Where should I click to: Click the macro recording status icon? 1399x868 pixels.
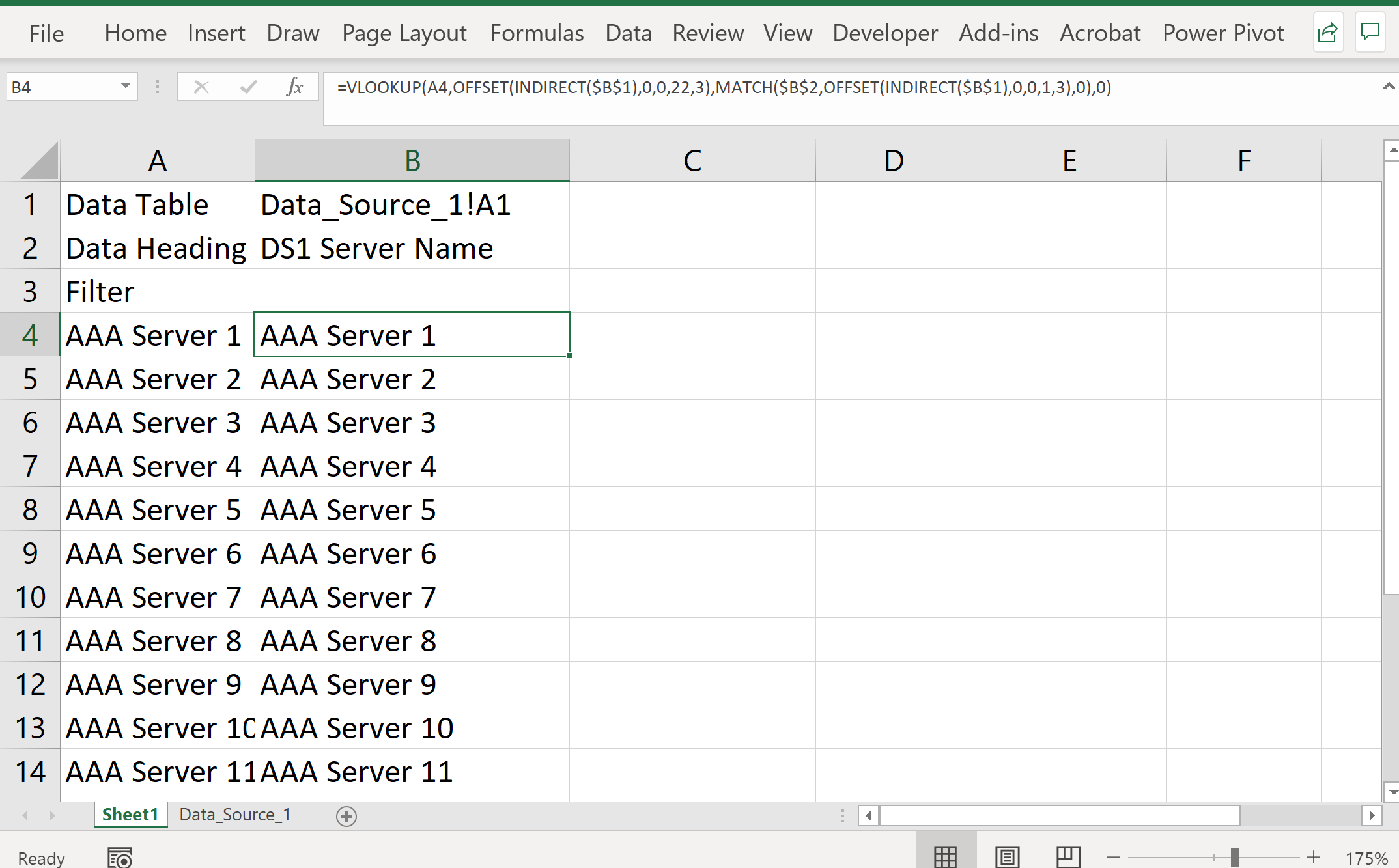pos(120,858)
